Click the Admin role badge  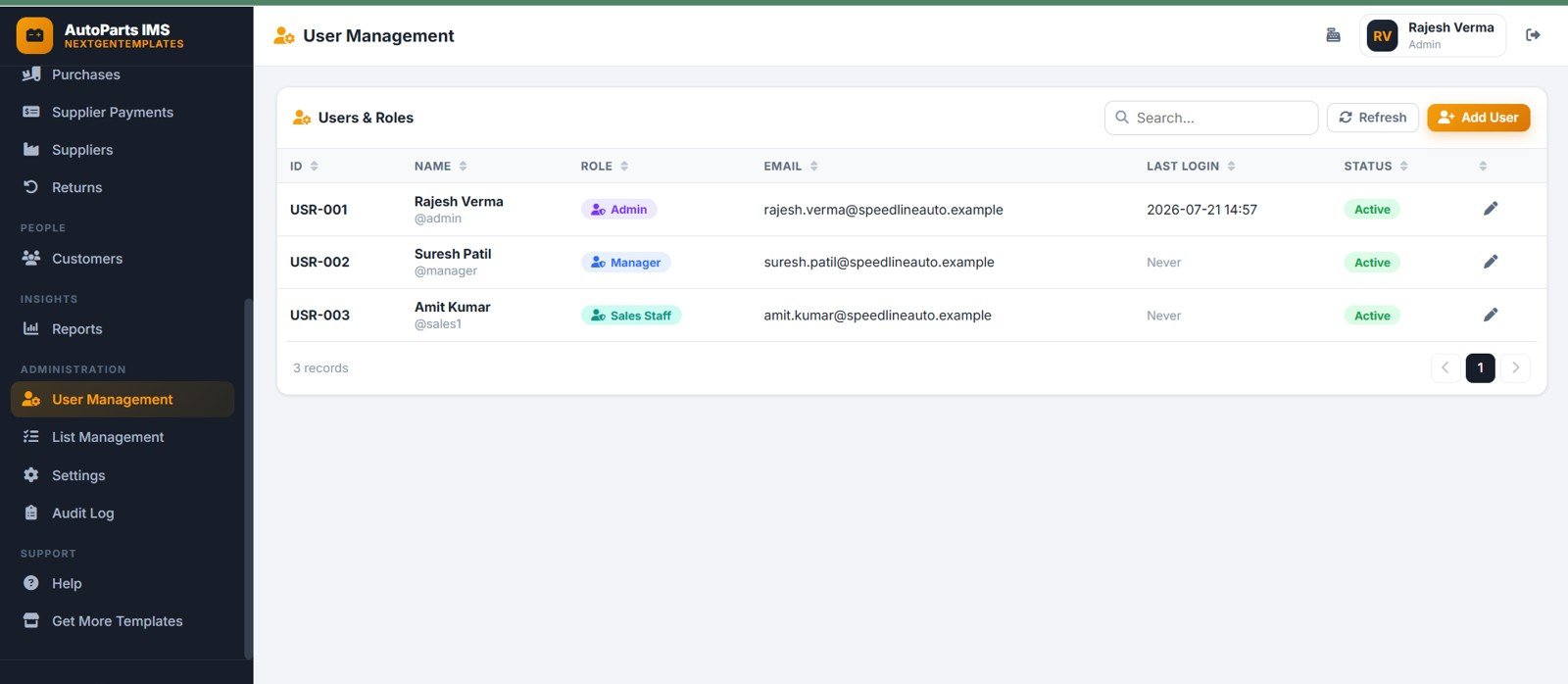click(618, 210)
